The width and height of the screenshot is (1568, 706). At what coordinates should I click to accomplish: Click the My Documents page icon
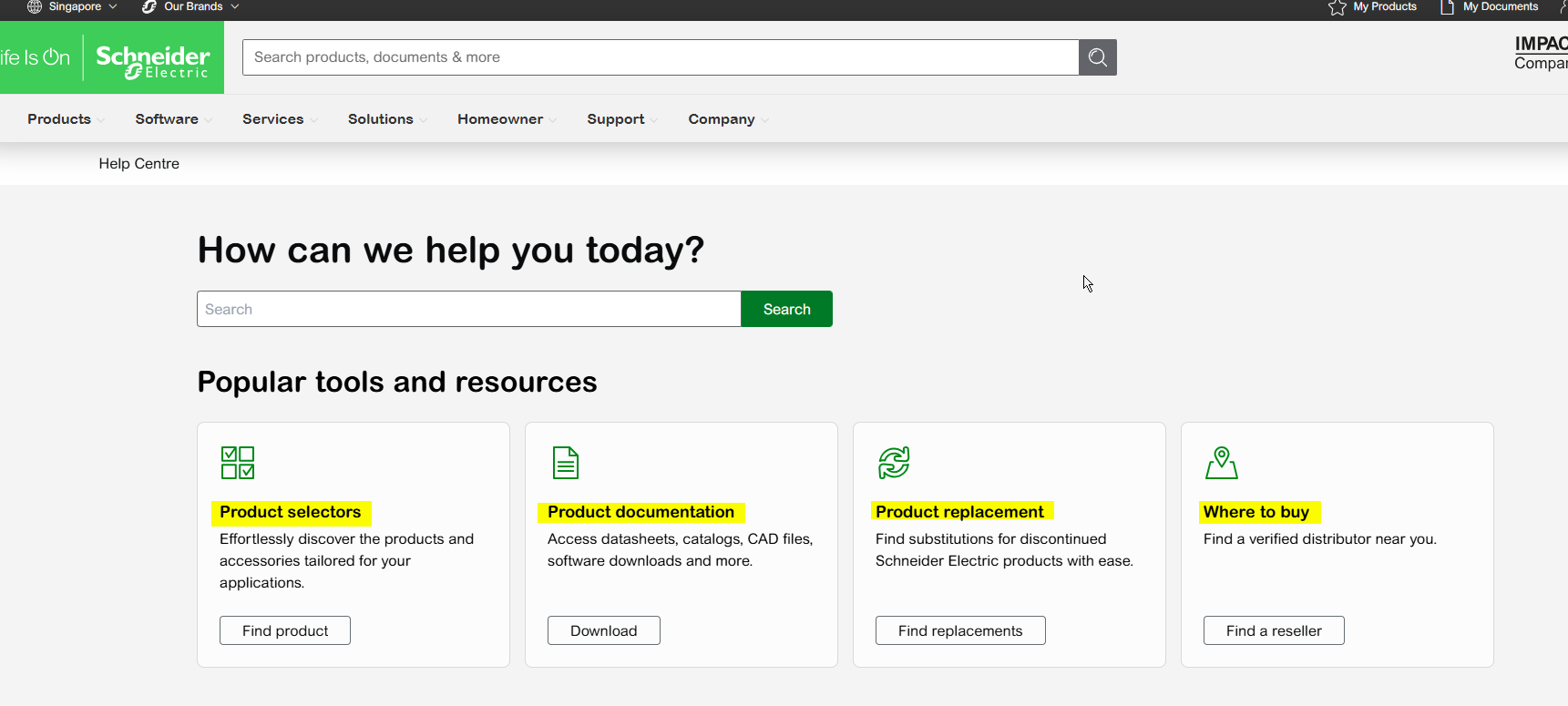[x=1447, y=6]
